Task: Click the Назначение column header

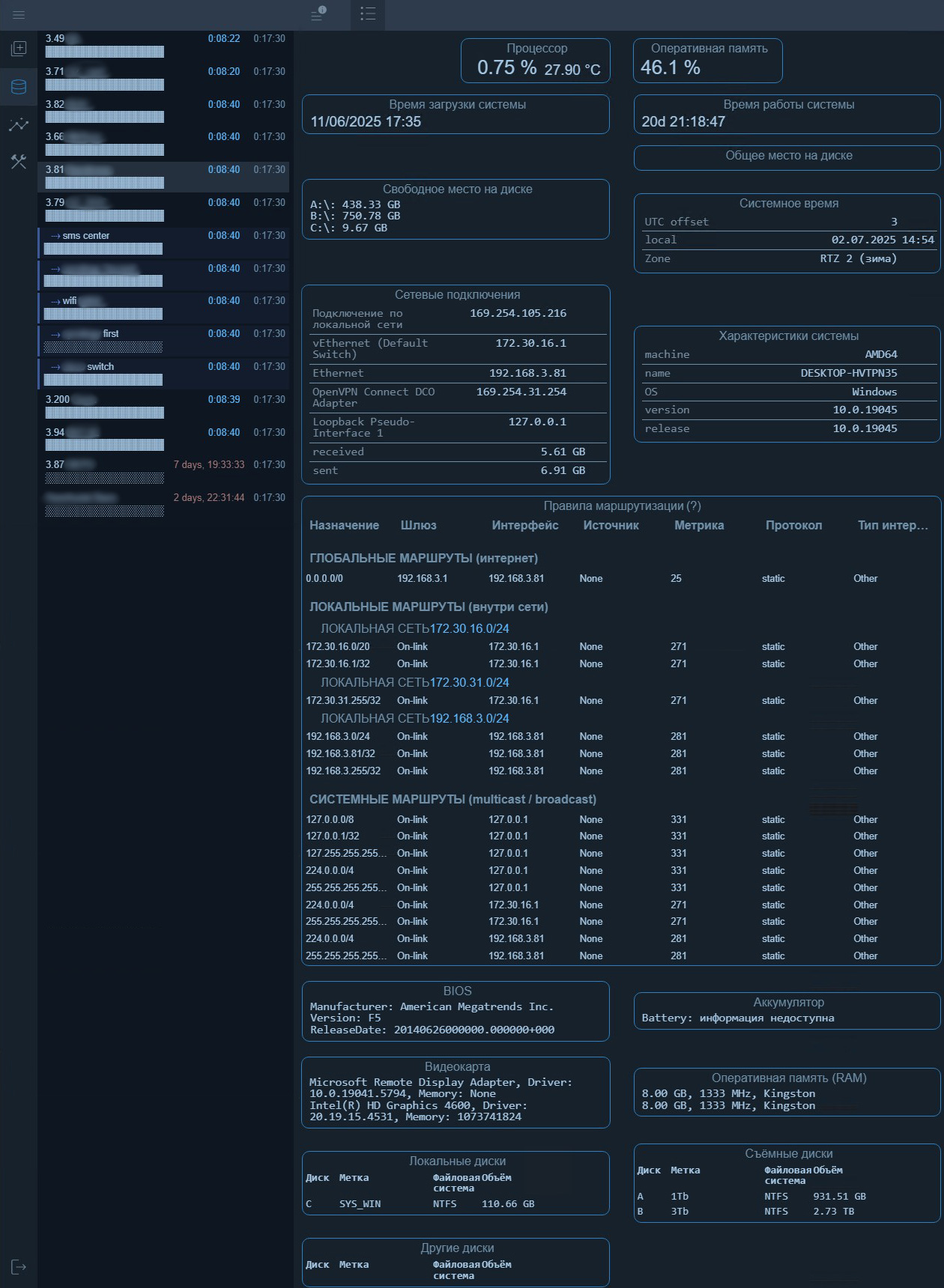Action: [344, 525]
